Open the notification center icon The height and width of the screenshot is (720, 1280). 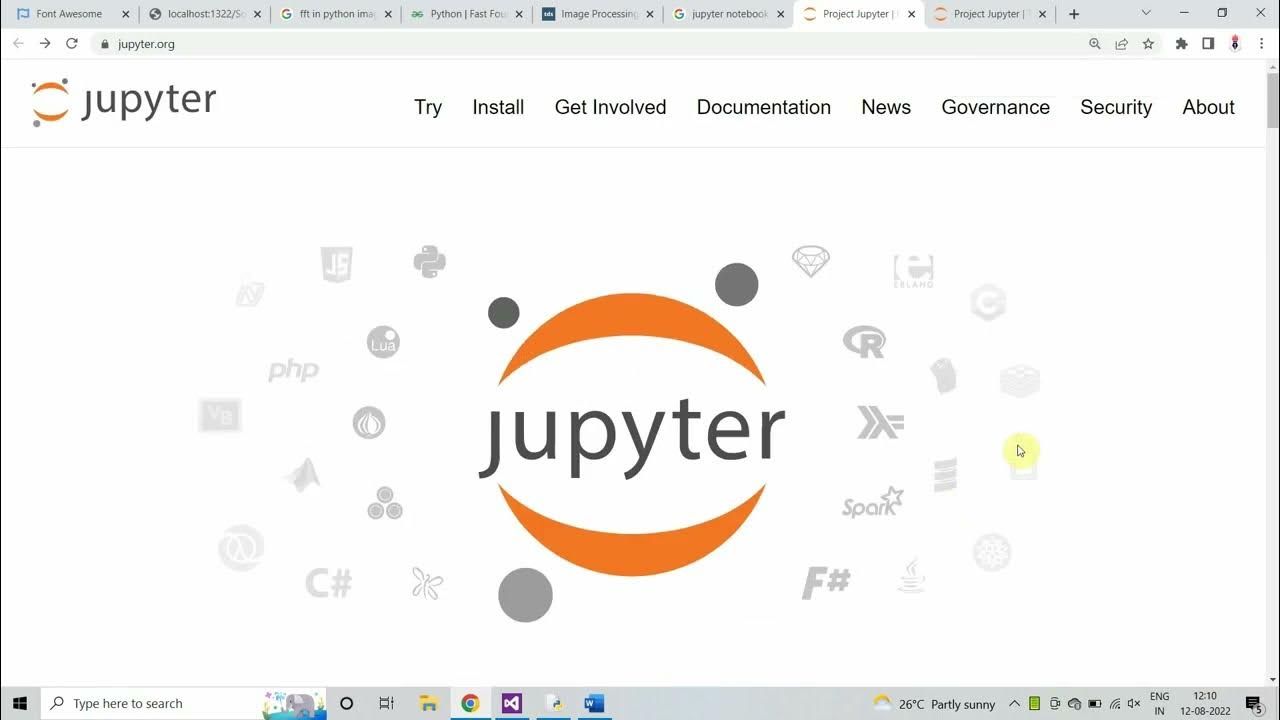1255,704
